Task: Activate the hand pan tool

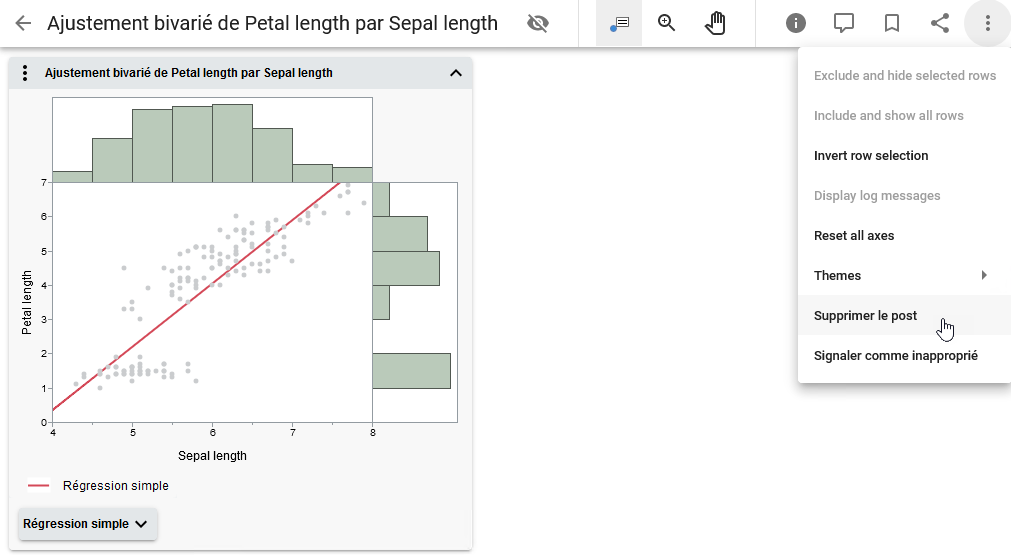Action: pyautogui.click(x=715, y=23)
